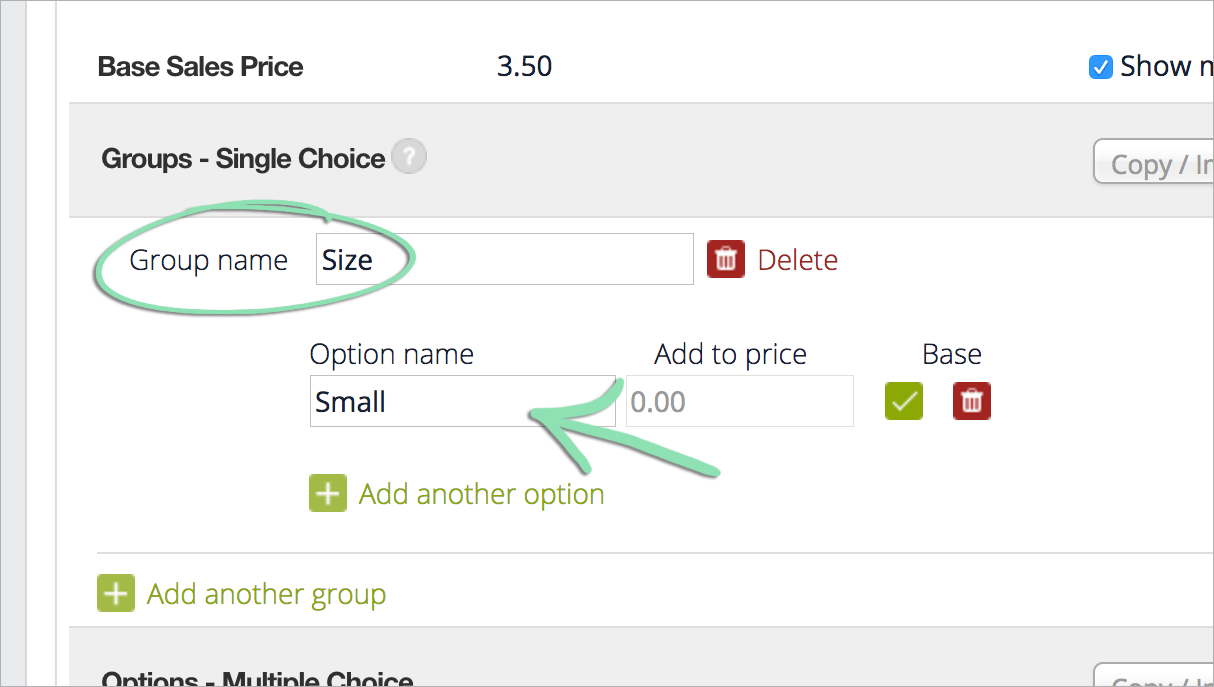Viewport: 1214px width, 687px height.
Task: Focus the Option name field containing Small
Action: 463,401
